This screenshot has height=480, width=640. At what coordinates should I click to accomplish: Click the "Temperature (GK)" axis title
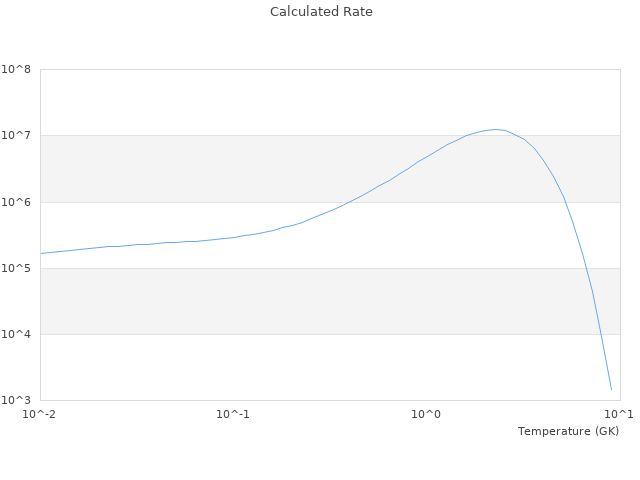[568, 431]
